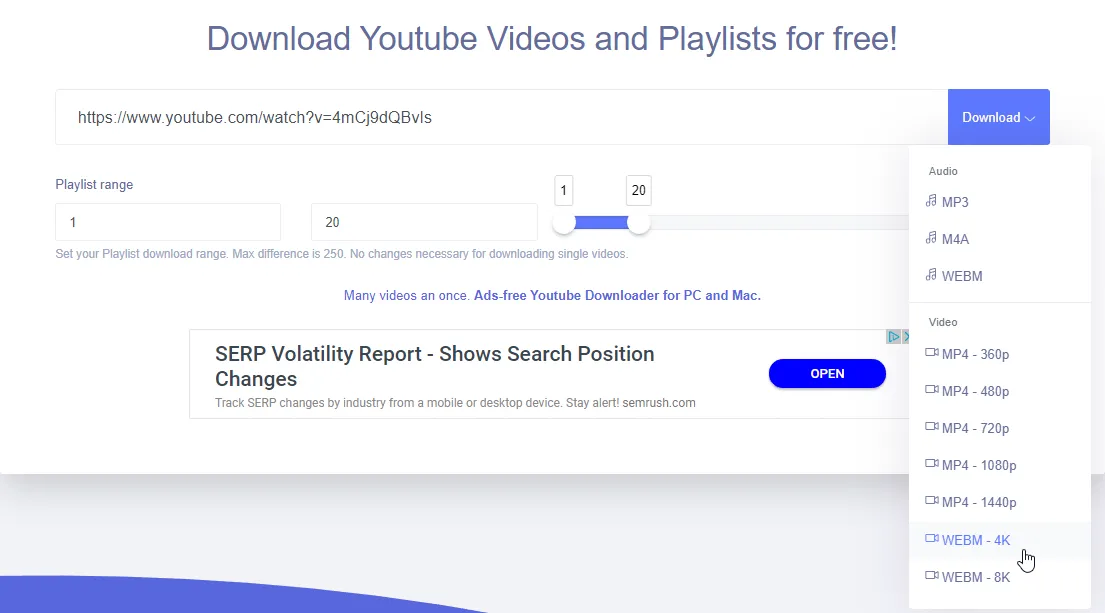Choose M4A audio format

(1000, 239)
